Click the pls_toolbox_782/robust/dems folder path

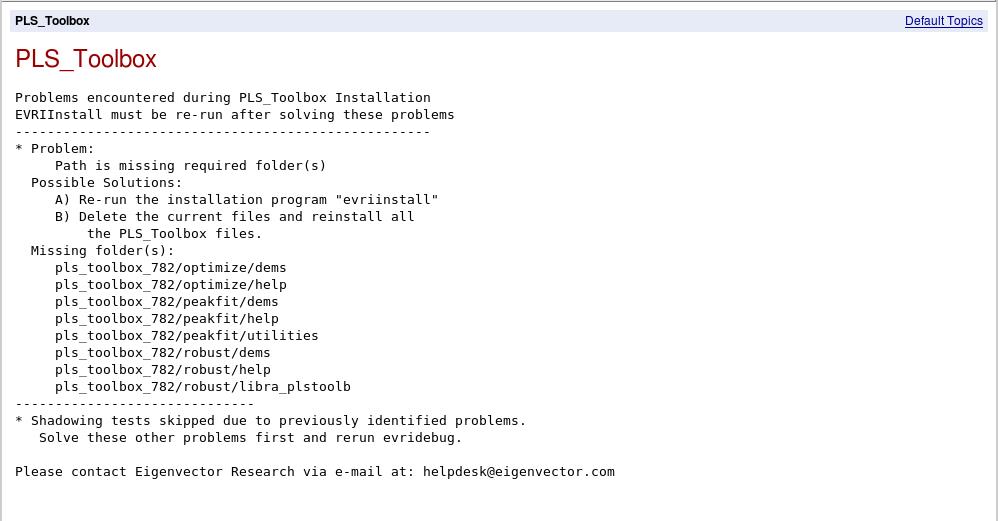(x=163, y=353)
